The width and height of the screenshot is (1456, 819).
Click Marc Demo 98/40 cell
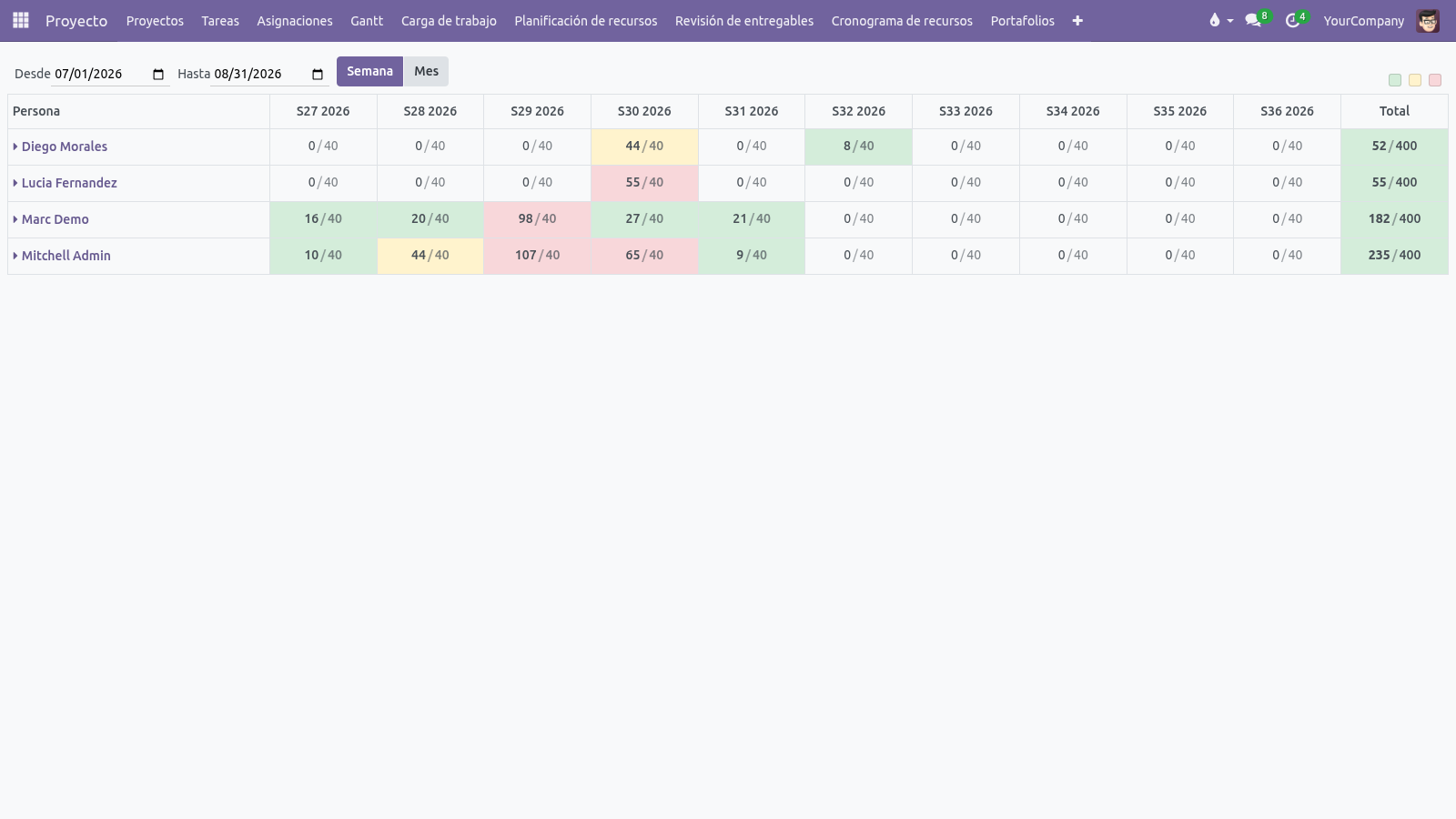coord(537,219)
